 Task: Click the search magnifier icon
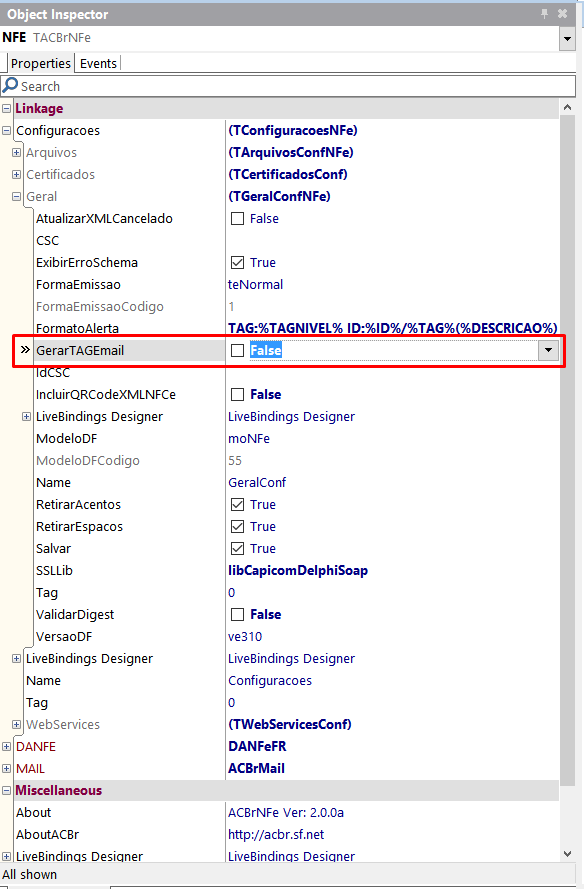pos(10,86)
